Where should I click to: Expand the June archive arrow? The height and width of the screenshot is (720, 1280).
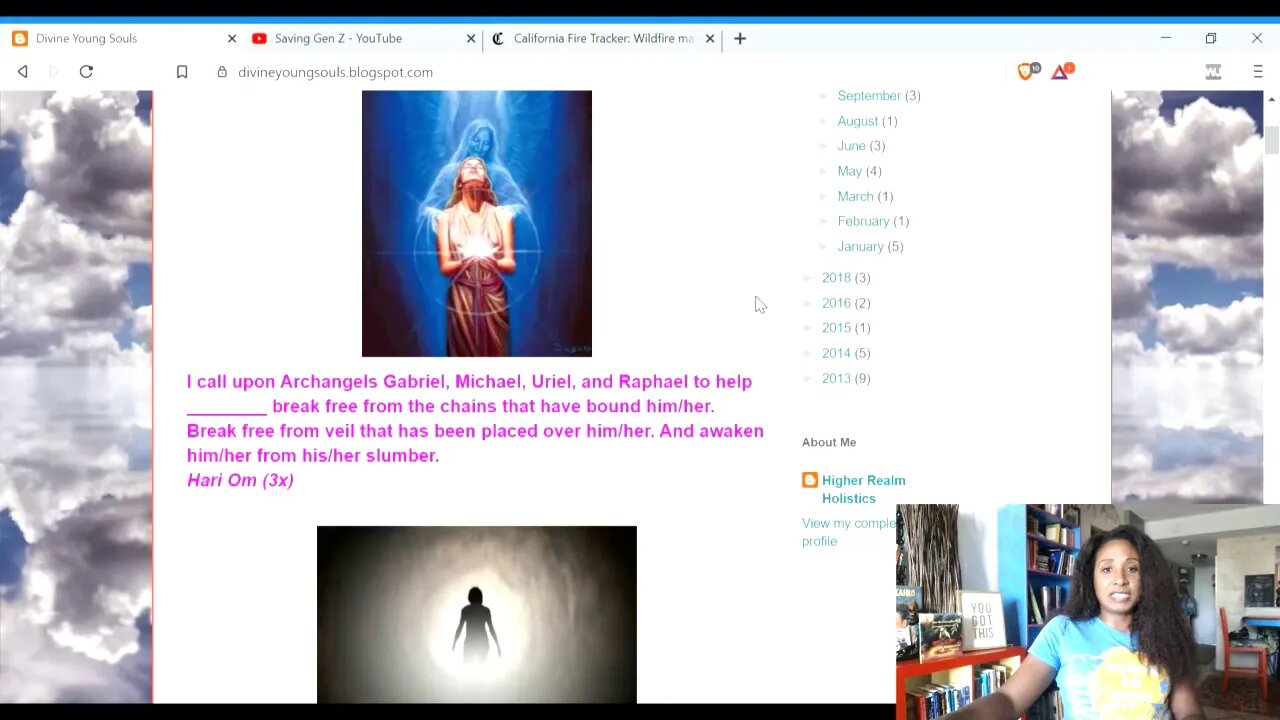click(824, 146)
